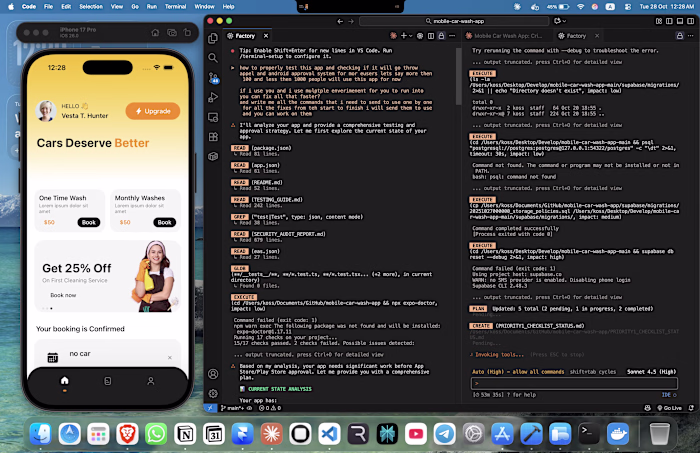
Task: Split the left editor group
Action: pos(431,36)
